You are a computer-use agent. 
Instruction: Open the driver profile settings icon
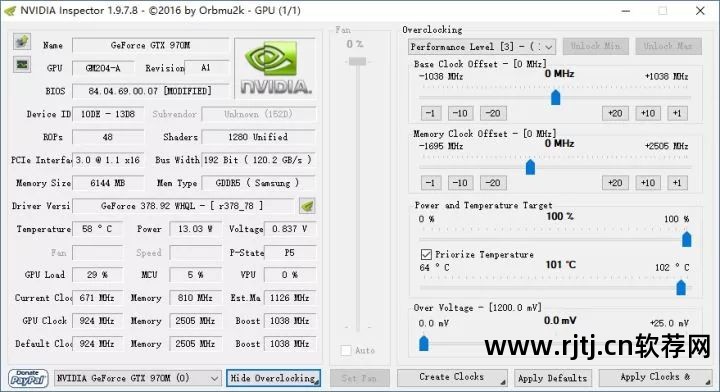(307, 206)
